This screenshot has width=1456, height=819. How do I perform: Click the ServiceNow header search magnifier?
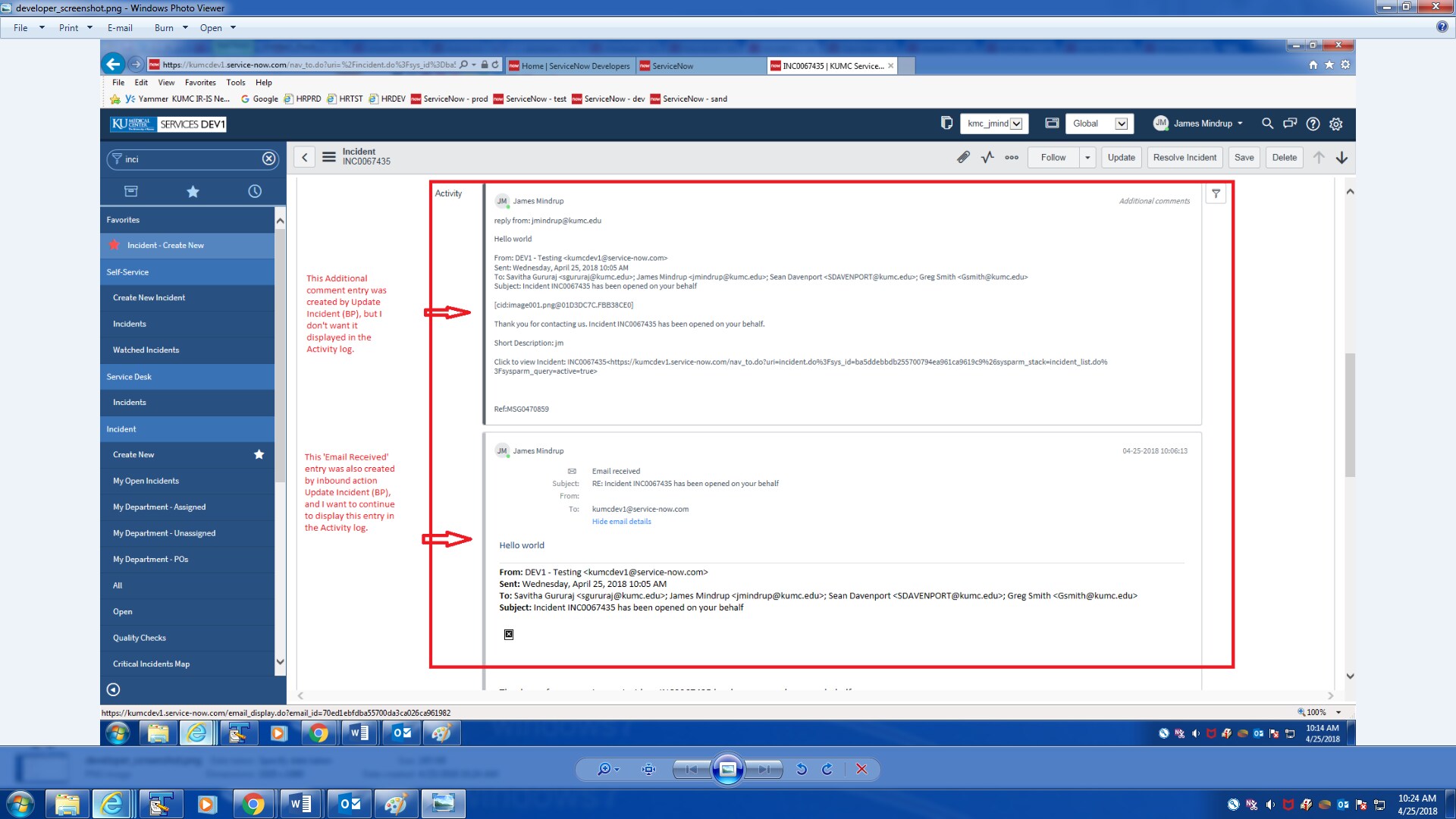1267,123
